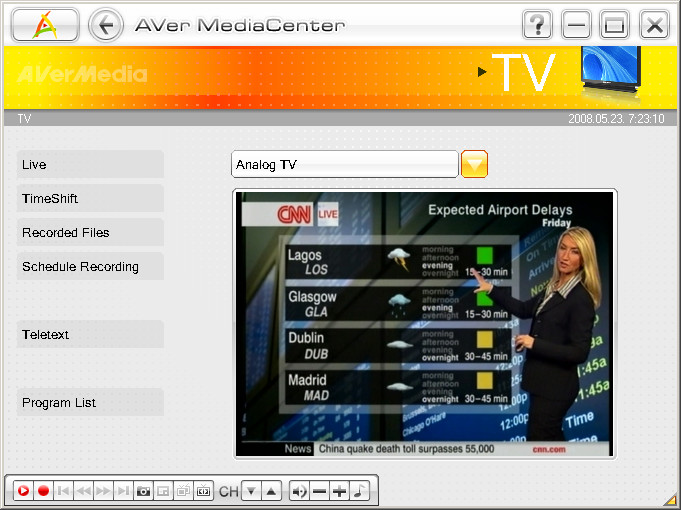Click the Analog TV source field
Image resolution: width=681 pixels, height=510 pixels.
click(x=345, y=164)
